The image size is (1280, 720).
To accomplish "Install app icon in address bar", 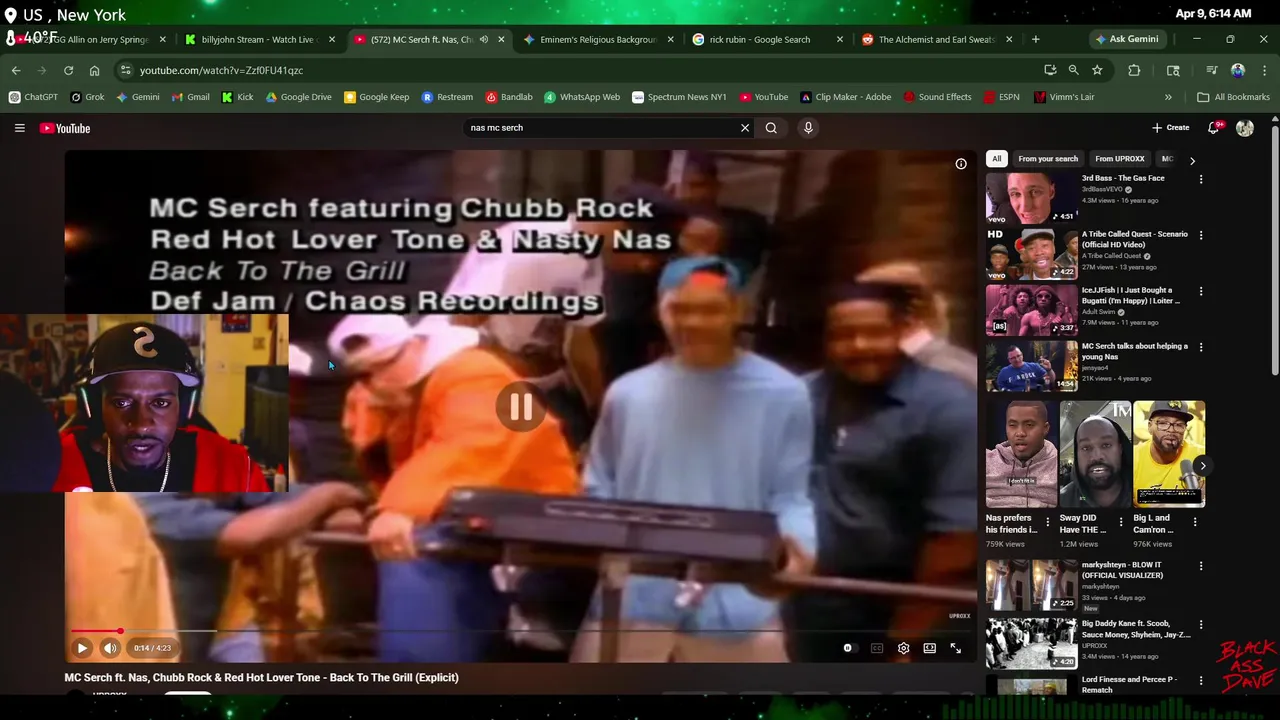I will tap(1050, 70).
